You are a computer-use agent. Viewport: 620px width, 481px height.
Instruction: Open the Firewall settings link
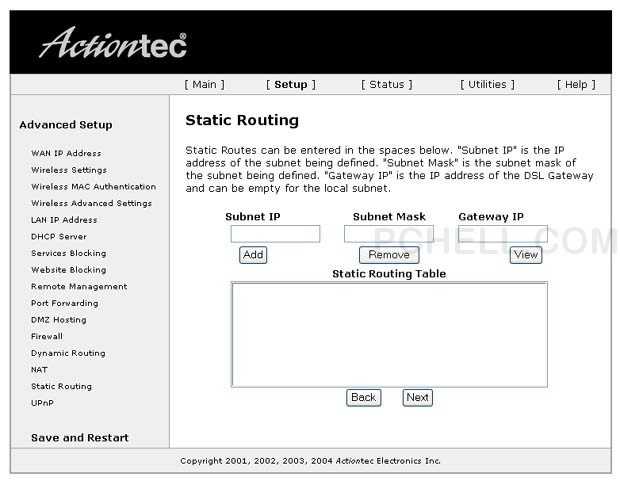tap(47, 337)
